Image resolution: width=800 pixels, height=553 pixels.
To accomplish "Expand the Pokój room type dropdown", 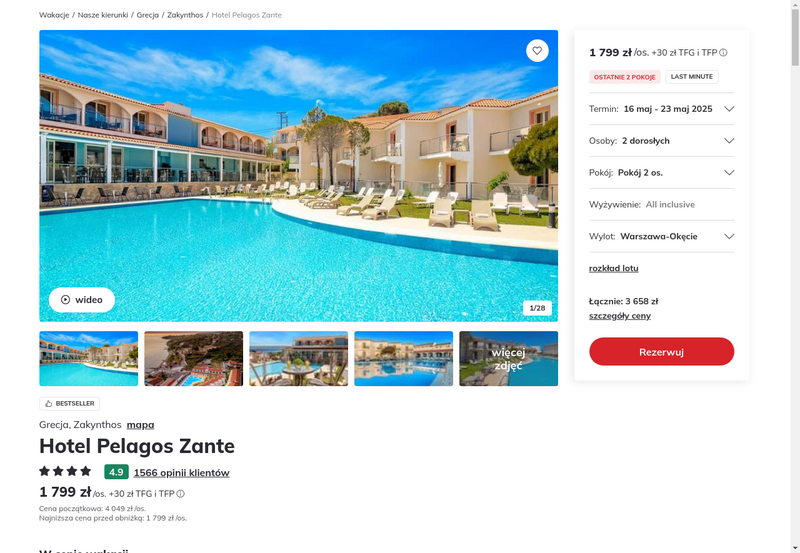I will pyautogui.click(x=661, y=172).
